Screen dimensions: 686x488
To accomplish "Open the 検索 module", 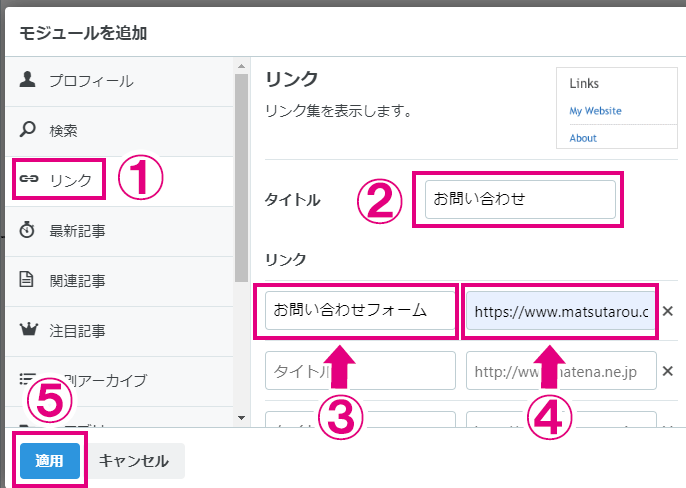I will tap(119, 131).
